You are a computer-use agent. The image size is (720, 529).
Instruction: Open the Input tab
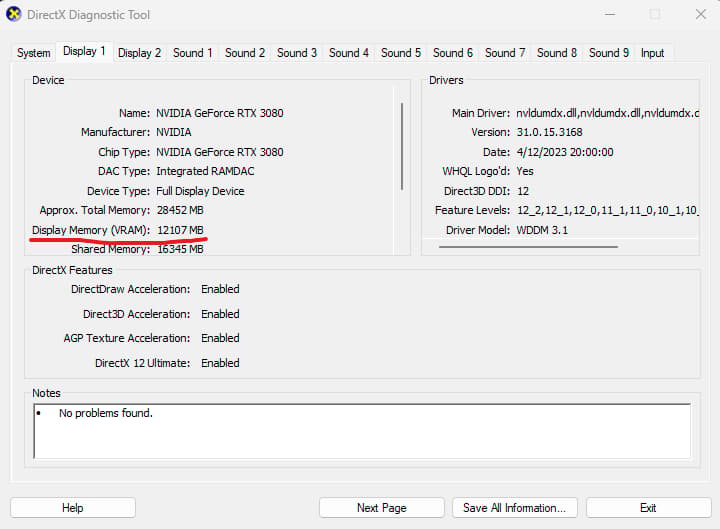tap(652, 53)
